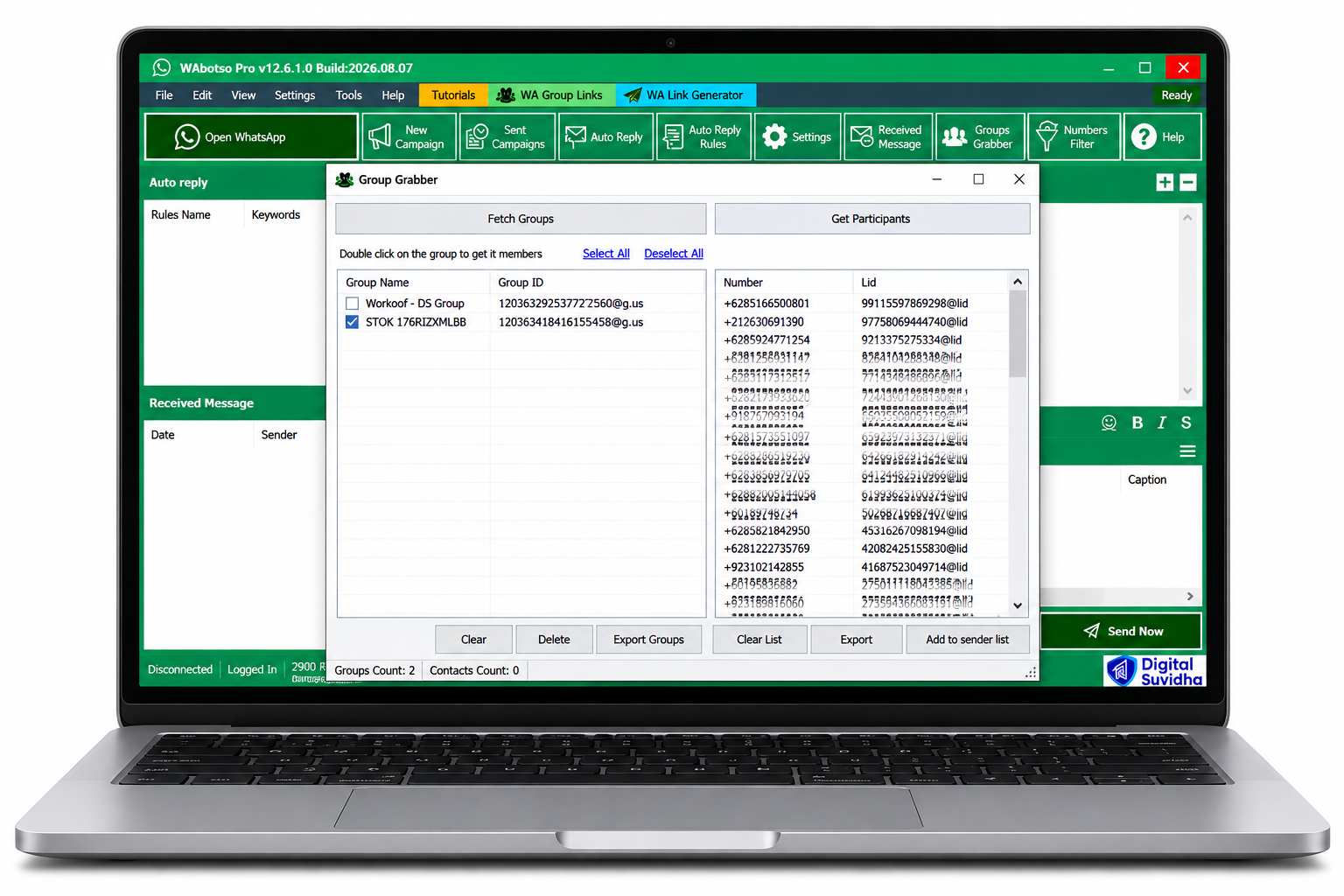Click the minus icon in the green header

pyautogui.click(x=1188, y=182)
